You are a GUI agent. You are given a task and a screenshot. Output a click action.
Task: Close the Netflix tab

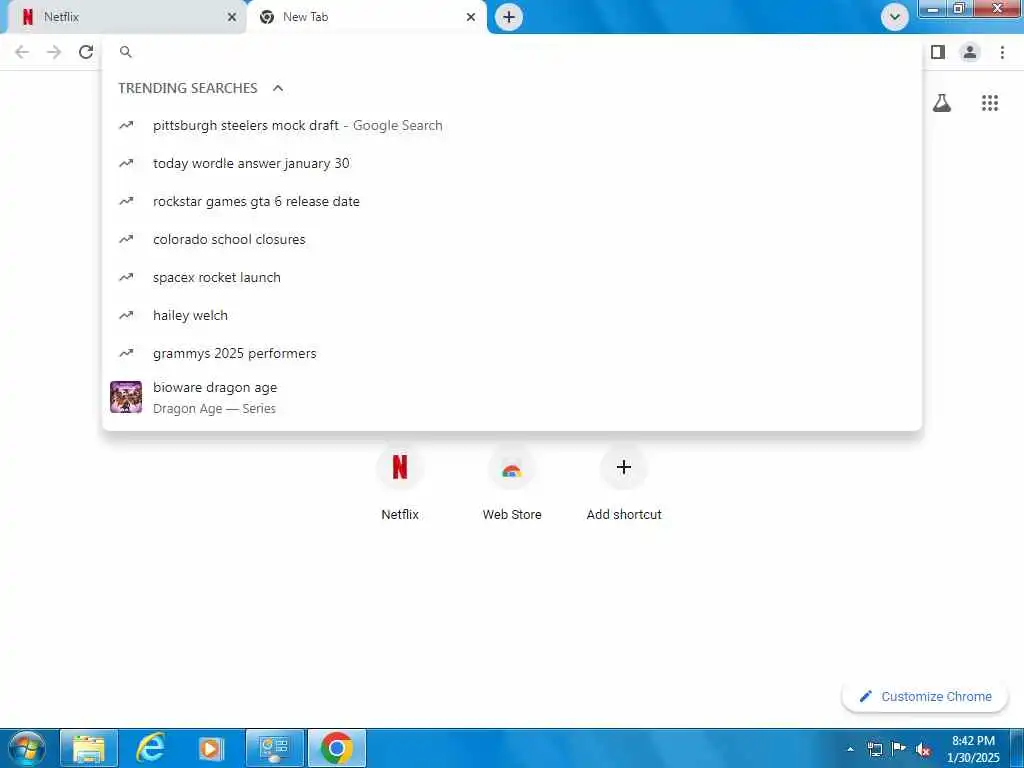coord(232,17)
